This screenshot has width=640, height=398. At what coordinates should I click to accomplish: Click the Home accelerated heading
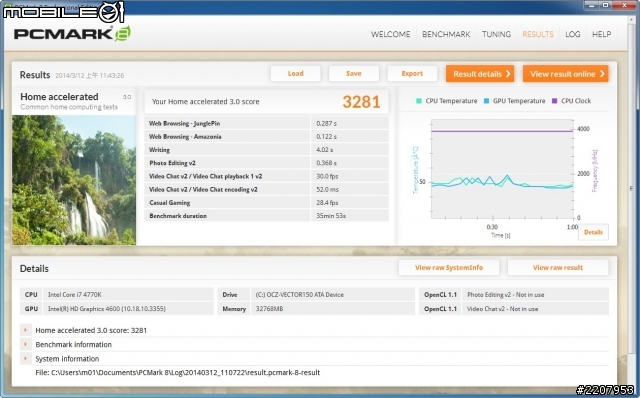59,97
